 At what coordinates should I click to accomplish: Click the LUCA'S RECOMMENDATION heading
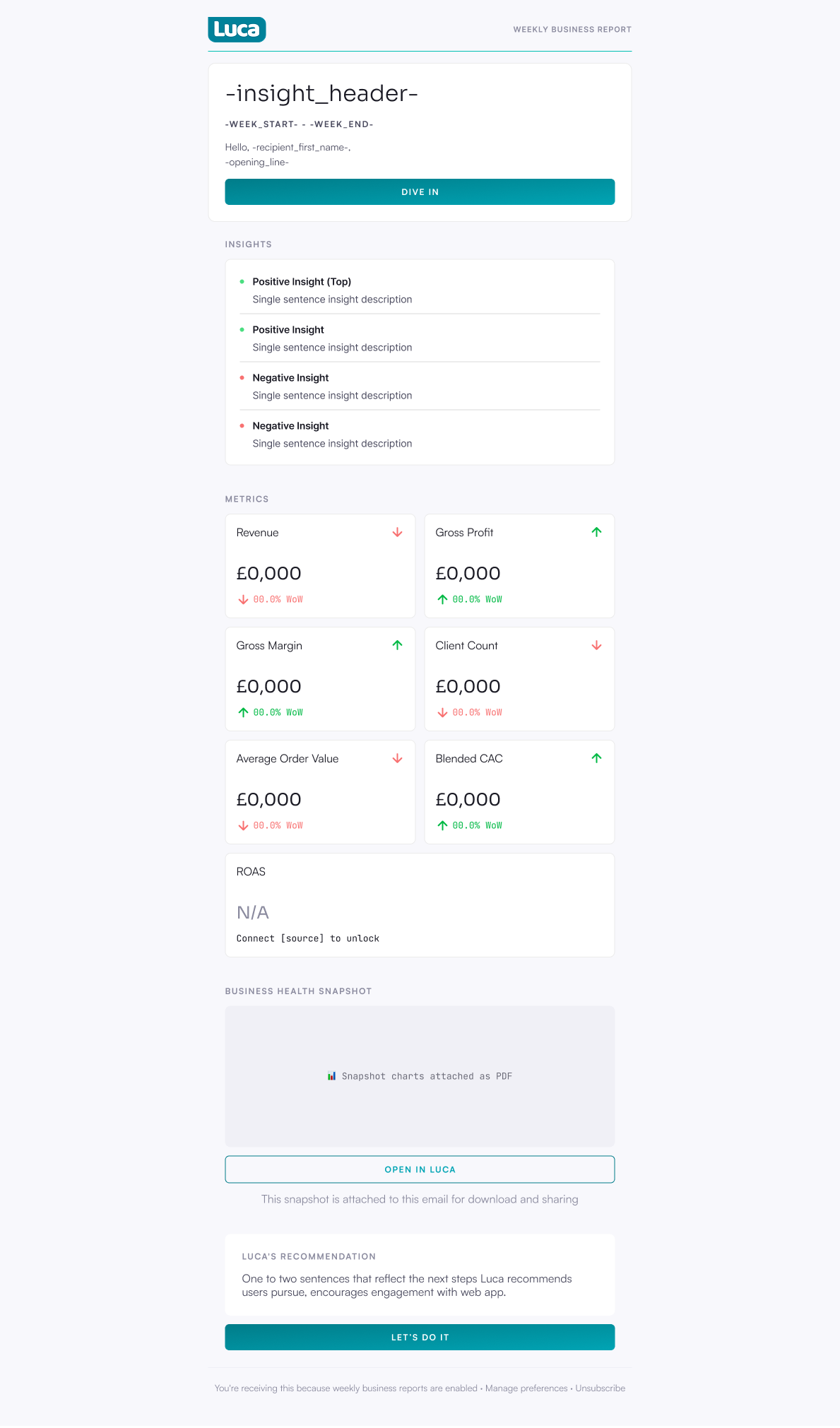[x=309, y=1256]
